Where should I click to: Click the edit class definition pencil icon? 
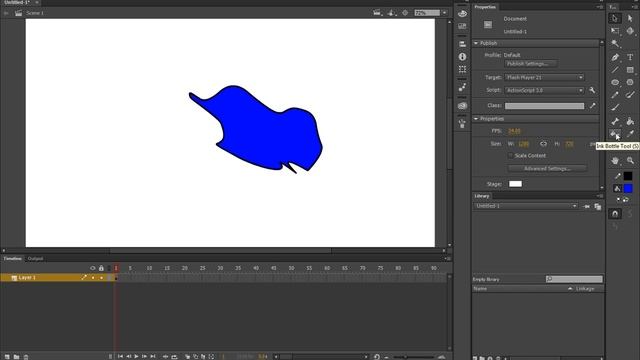pyautogui.click(x=592, y=106)
